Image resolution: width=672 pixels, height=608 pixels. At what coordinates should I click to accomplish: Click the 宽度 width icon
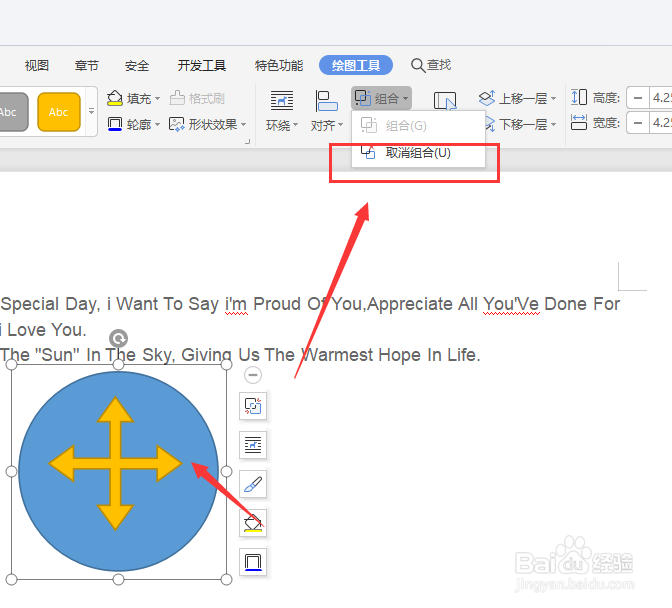[579, 123]
